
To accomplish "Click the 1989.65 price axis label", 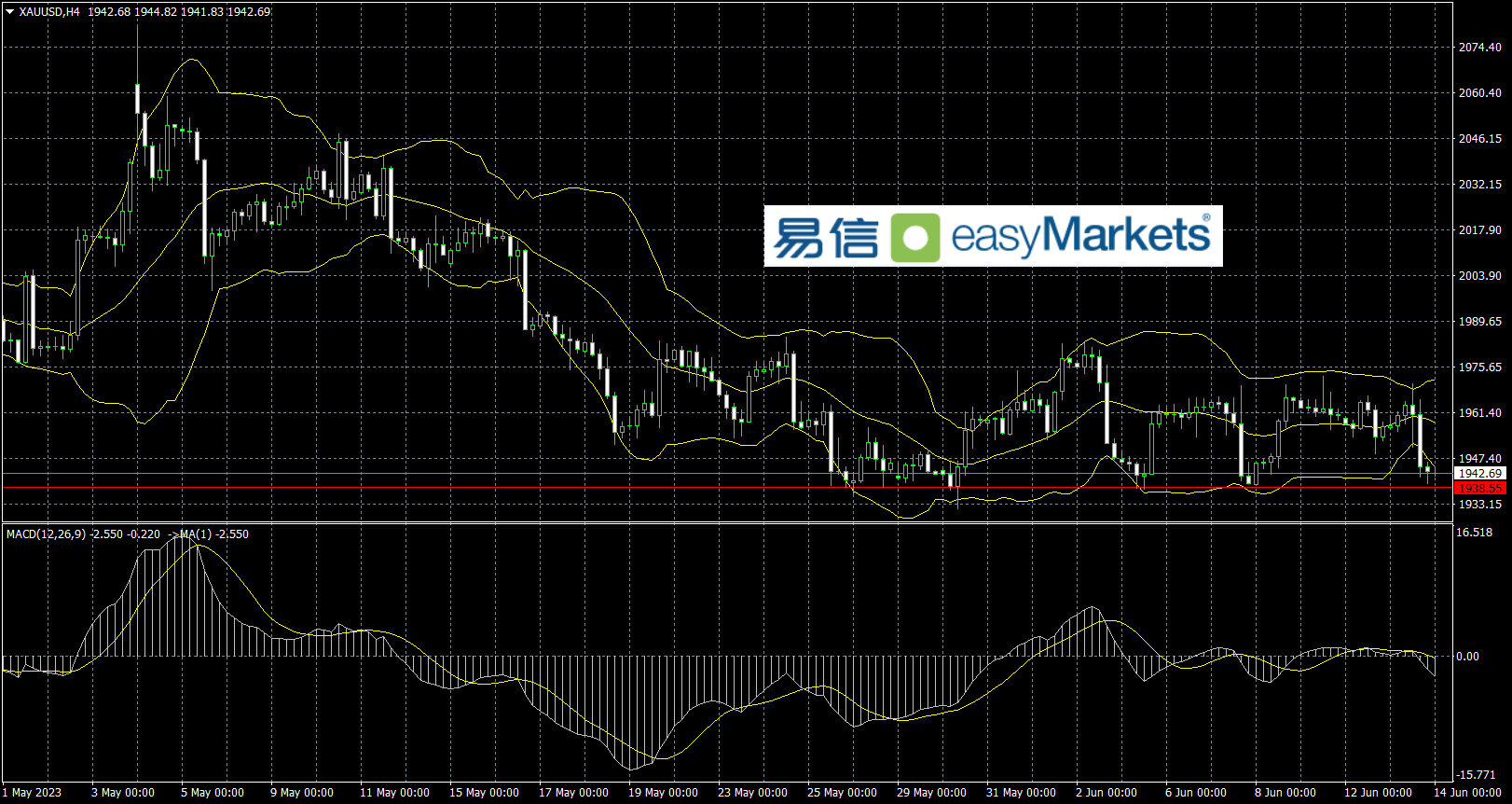I will (1480, 322).
